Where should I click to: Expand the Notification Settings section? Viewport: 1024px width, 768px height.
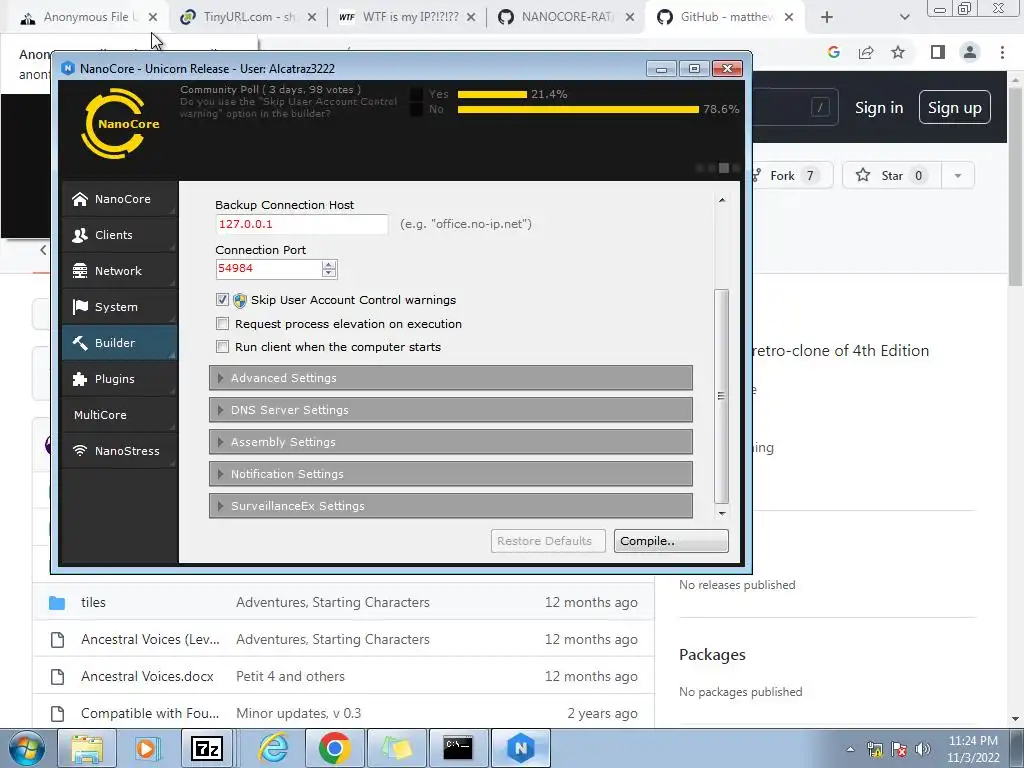pos(451,474)
